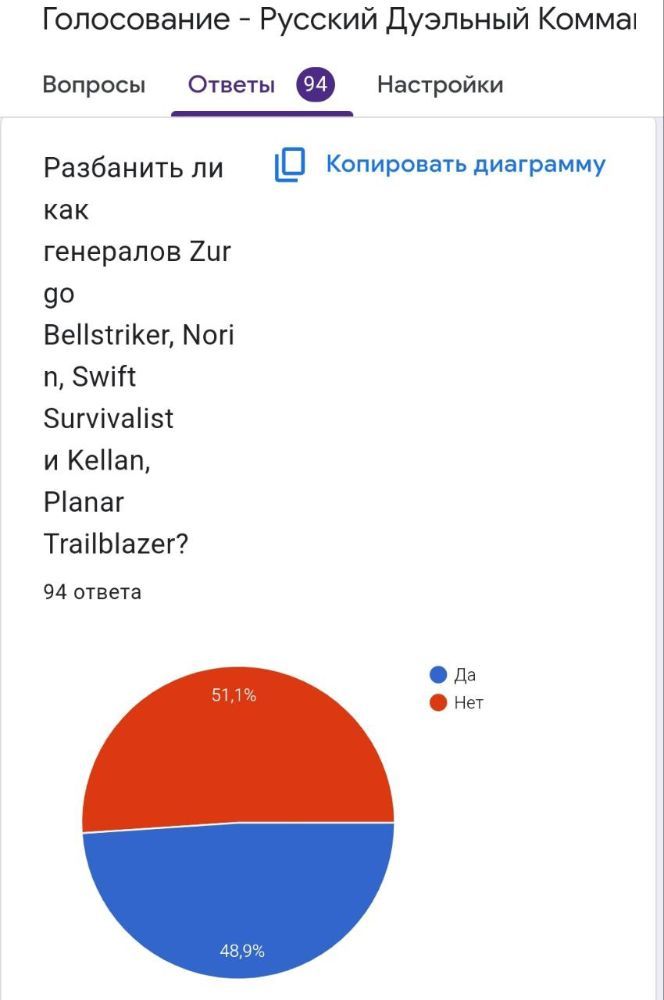This screenshot has width=664, height=1000.
Task: Click the Нет legend label text
Action: click(468, 703)
